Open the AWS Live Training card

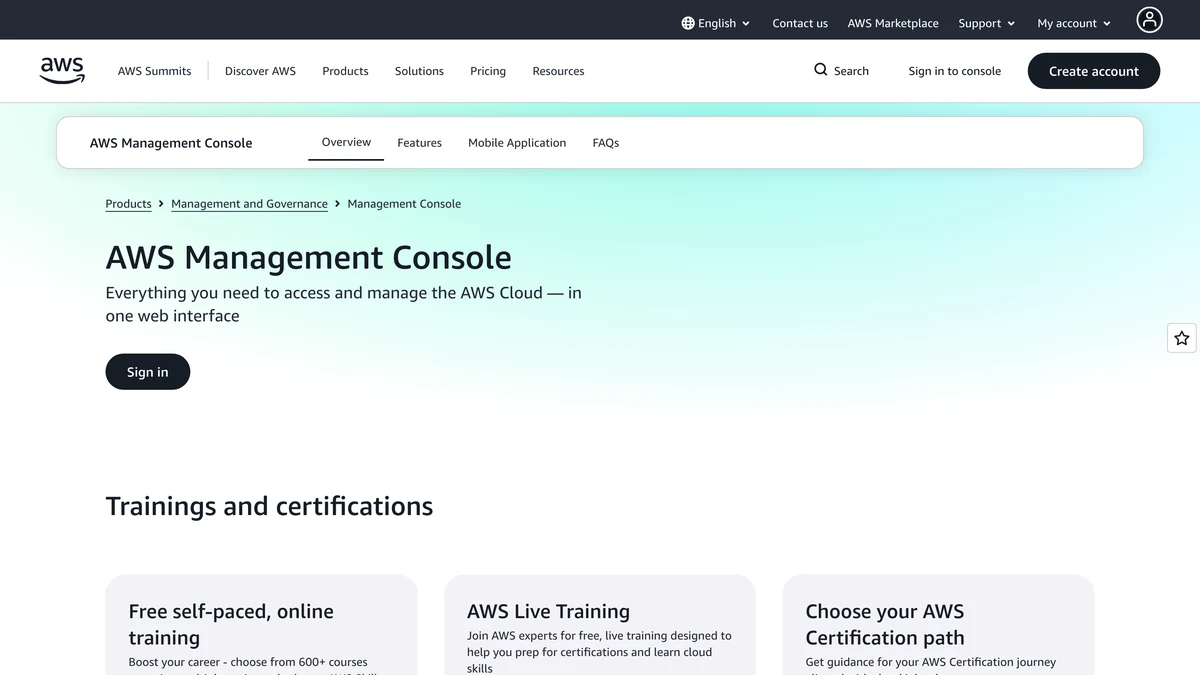point(599,625)
